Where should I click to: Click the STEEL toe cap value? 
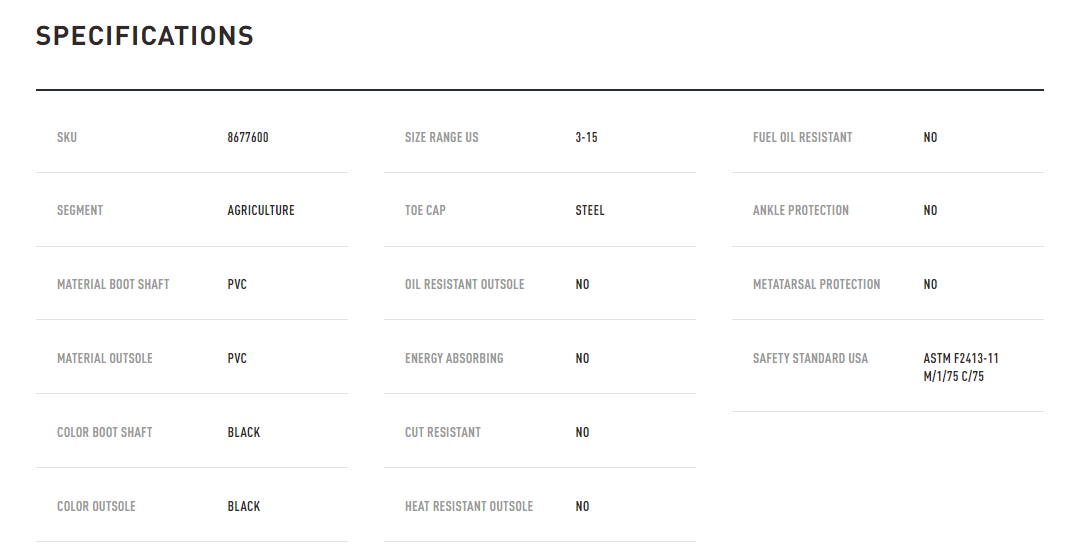pos(590,210)
